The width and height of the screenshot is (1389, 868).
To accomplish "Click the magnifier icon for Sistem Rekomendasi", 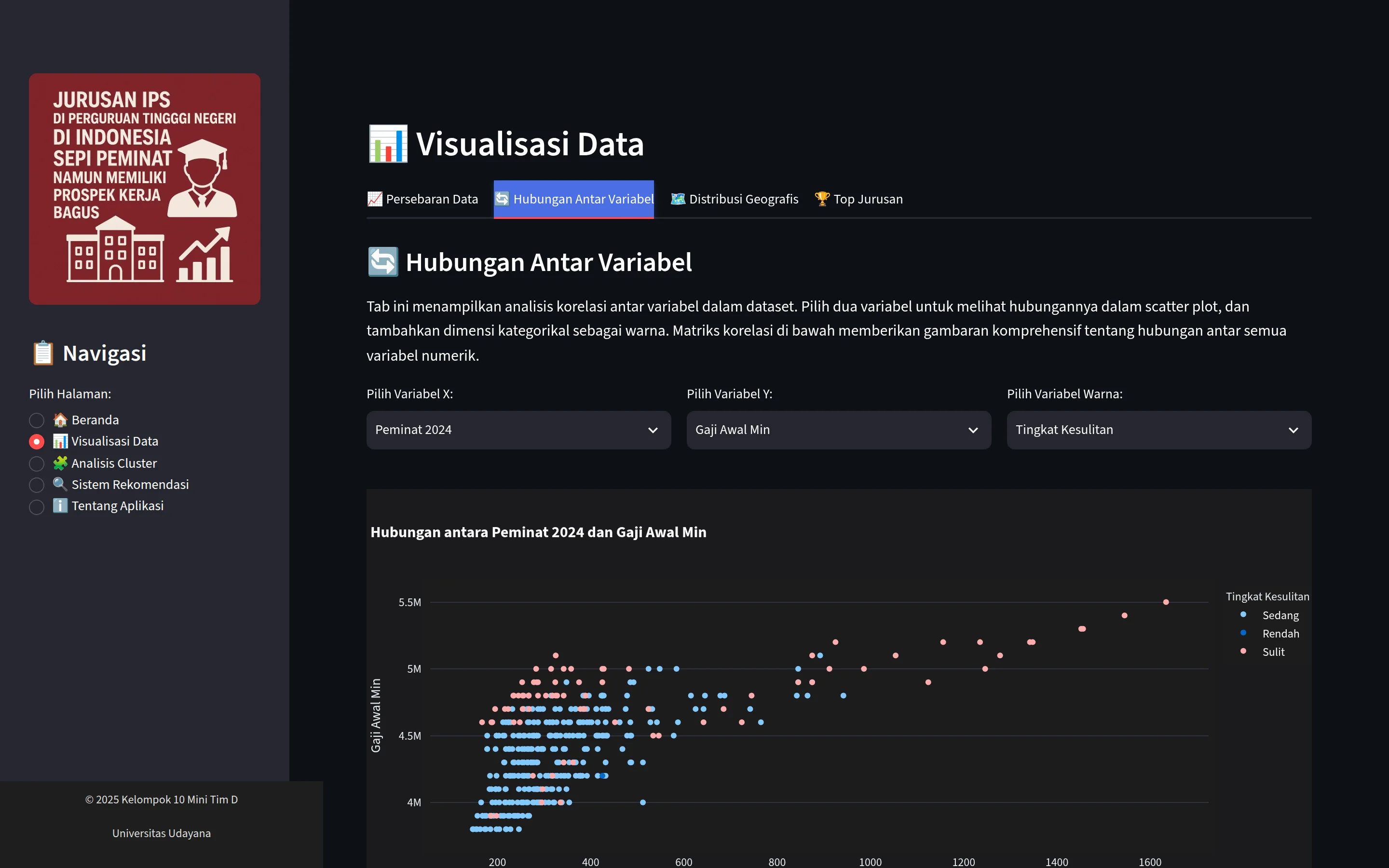I will click(60, 484).
